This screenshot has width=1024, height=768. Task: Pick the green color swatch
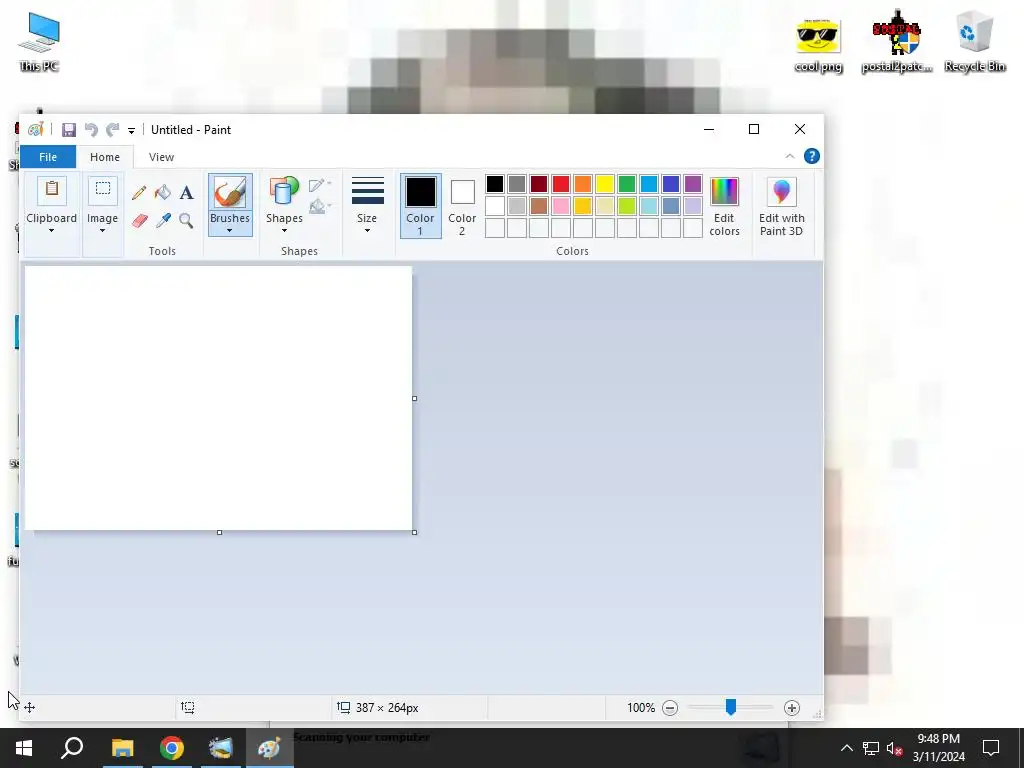click(627, 184)
